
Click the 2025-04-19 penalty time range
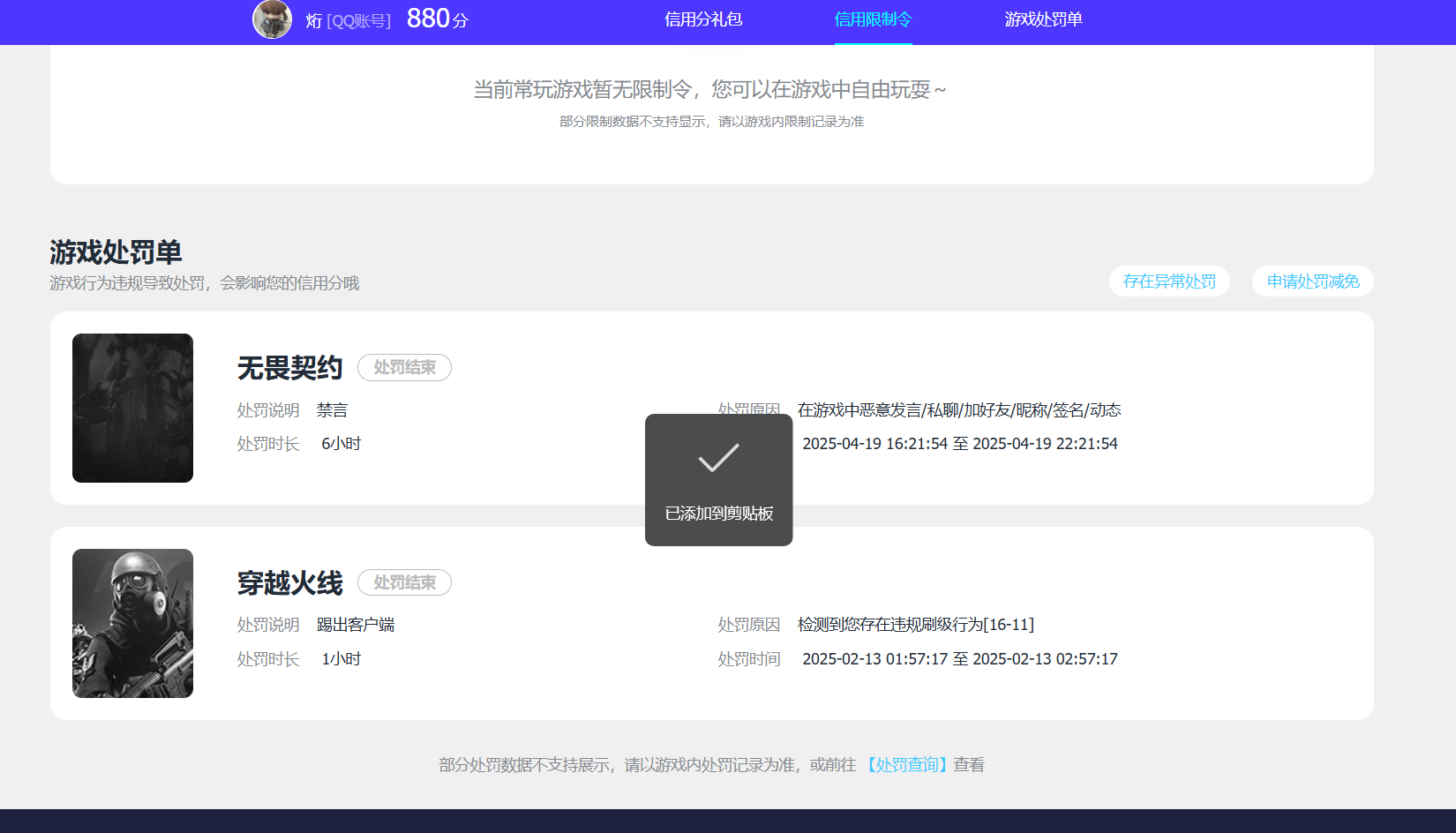point(960,444)
